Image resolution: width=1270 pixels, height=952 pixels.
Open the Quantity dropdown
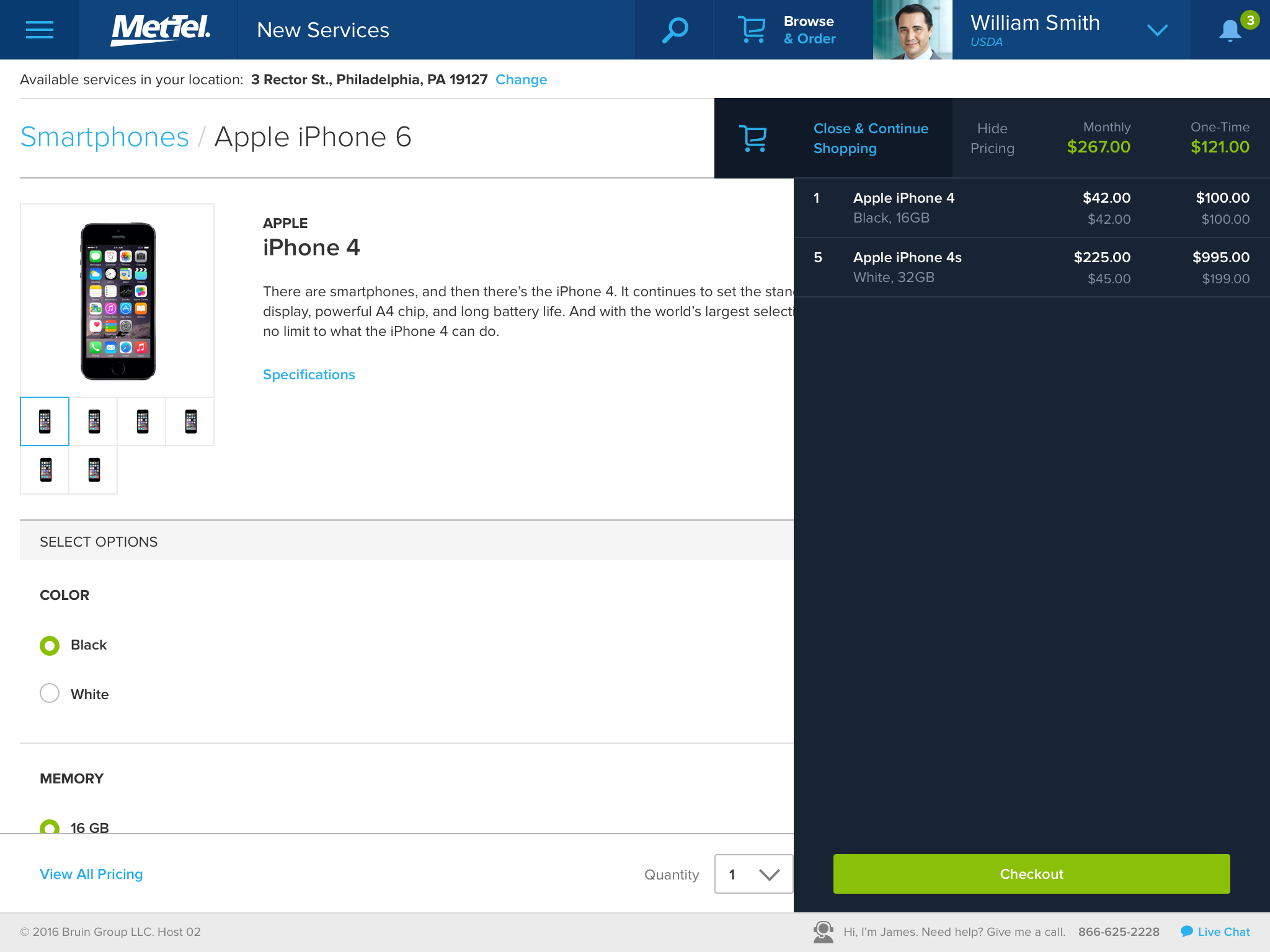753,874
